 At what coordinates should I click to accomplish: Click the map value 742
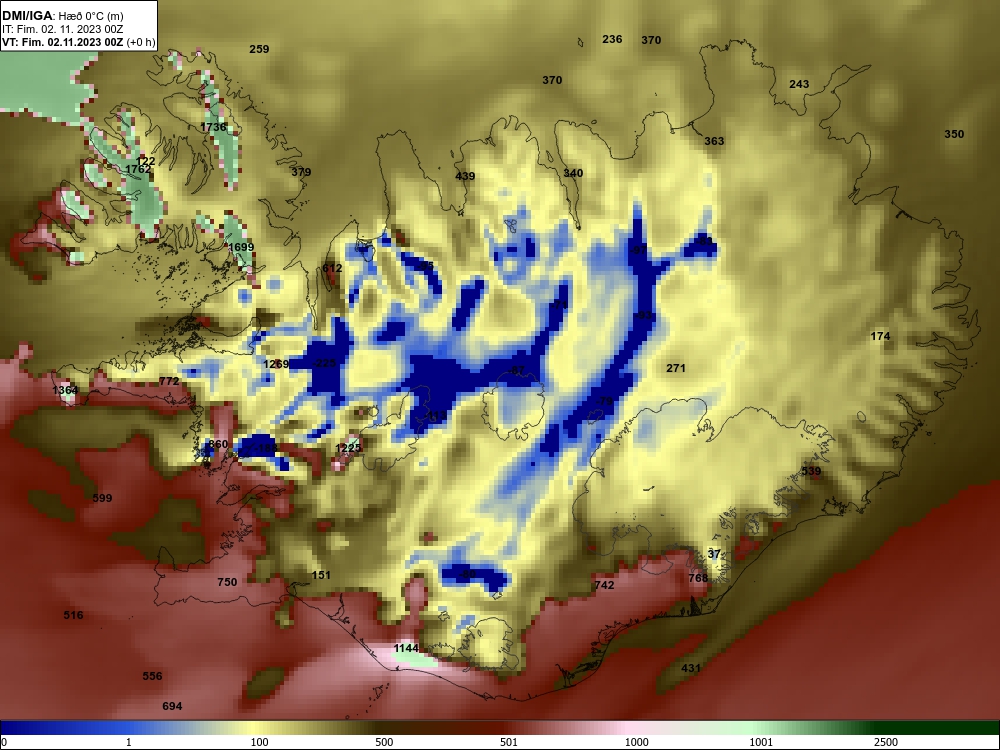pyautogui.click(x=605, y=585)
